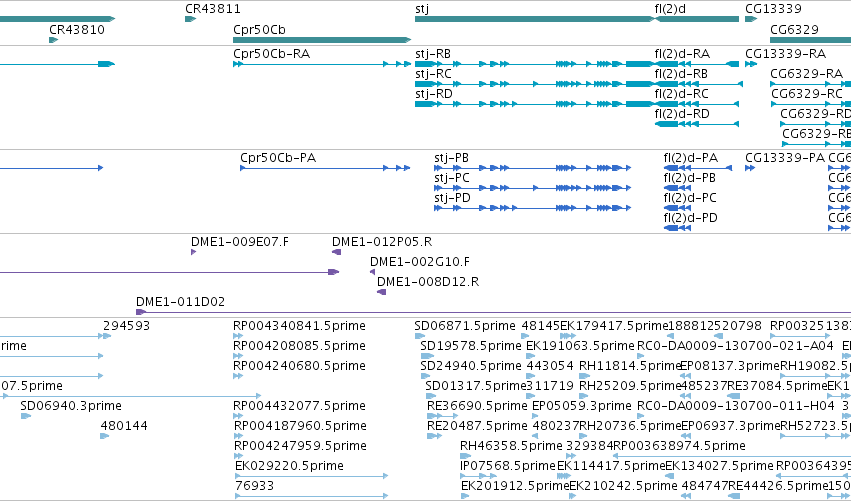
Task: Select the fl(2)d-PC protein label
Action: pyautogui.click(x=690, y=198)
